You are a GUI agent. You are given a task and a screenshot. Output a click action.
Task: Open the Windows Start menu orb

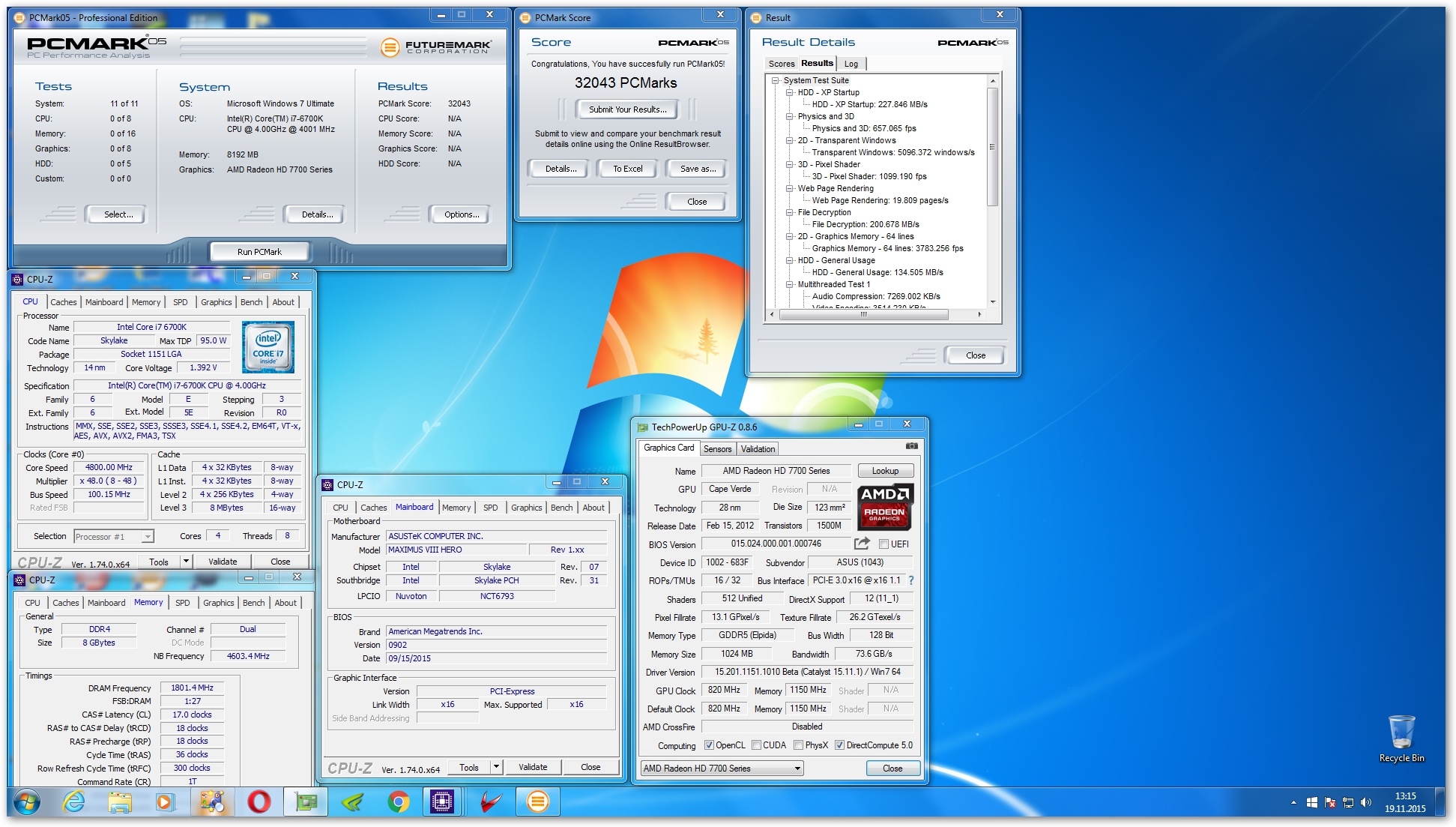tap(27, 802)
